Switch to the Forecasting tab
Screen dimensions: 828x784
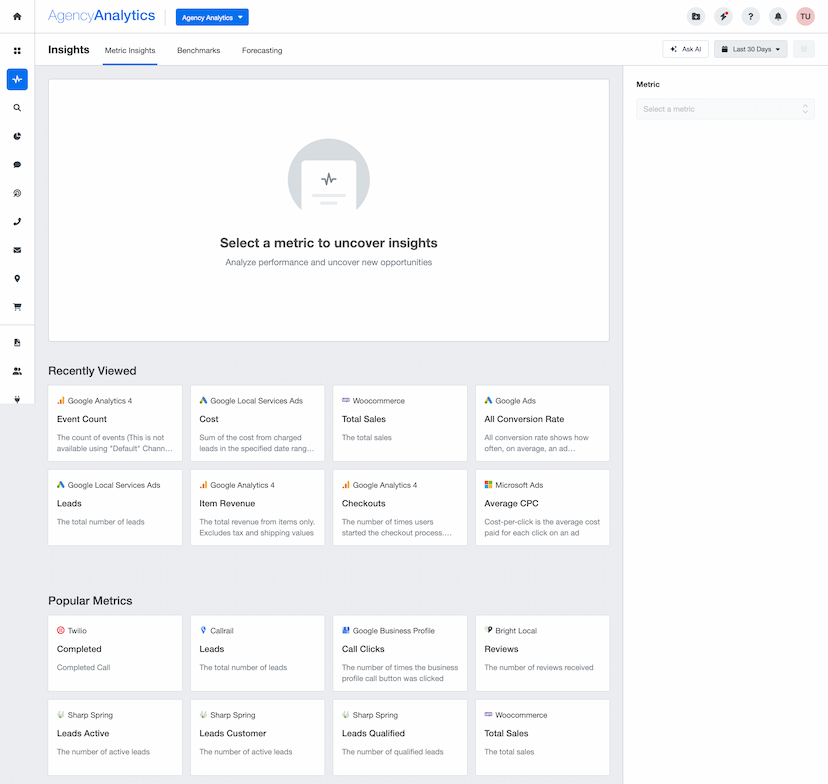click(x=262, y=51)
